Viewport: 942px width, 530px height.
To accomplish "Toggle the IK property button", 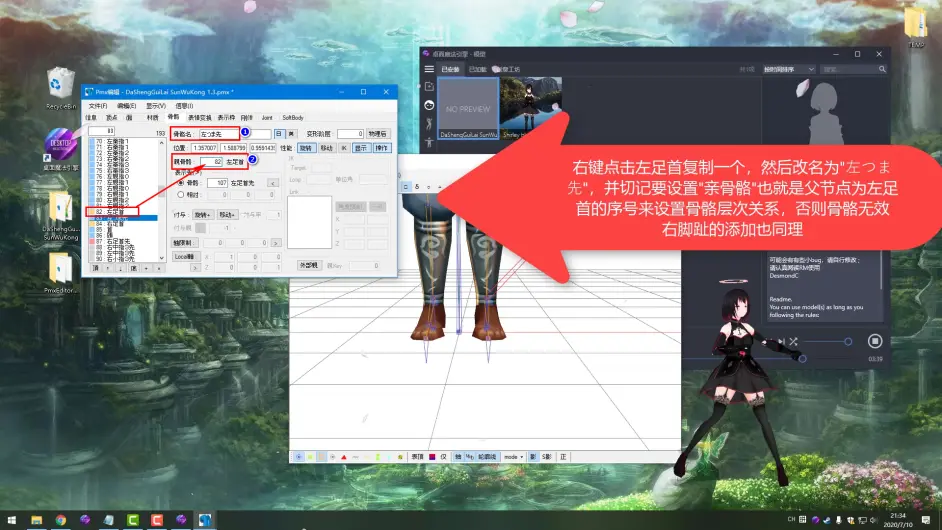I will point(344,148).
